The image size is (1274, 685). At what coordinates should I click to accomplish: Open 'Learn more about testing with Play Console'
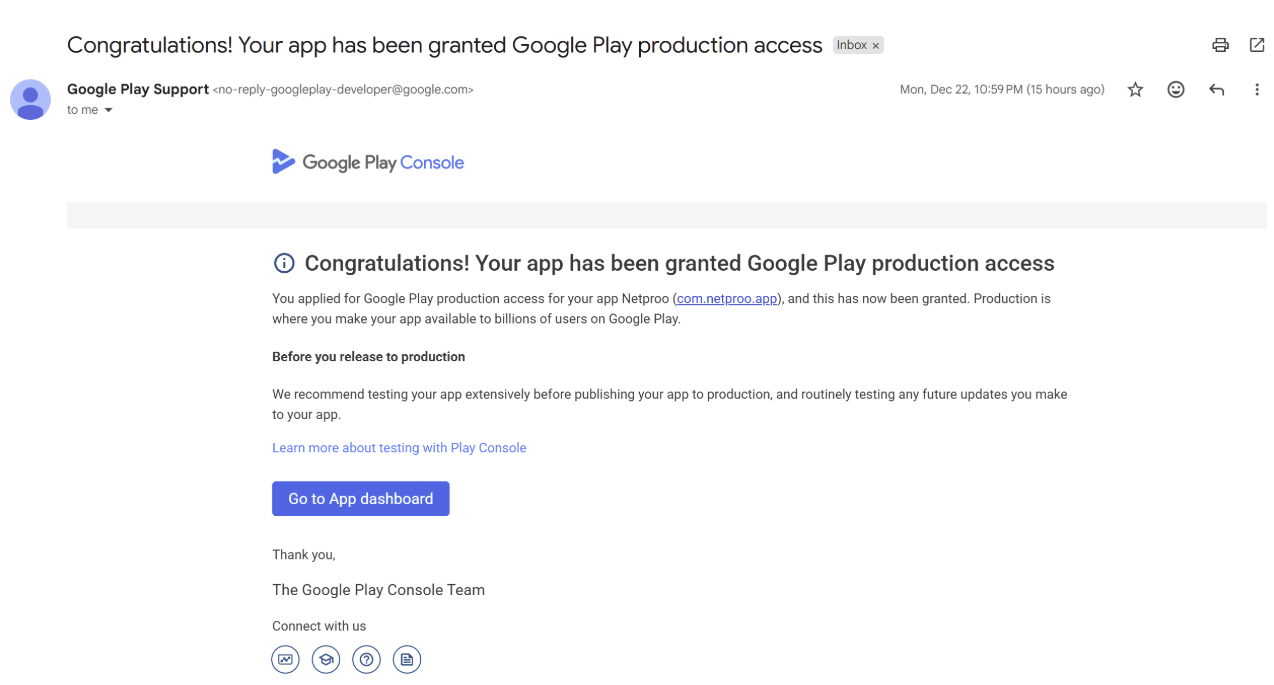(x=399, y=448)
